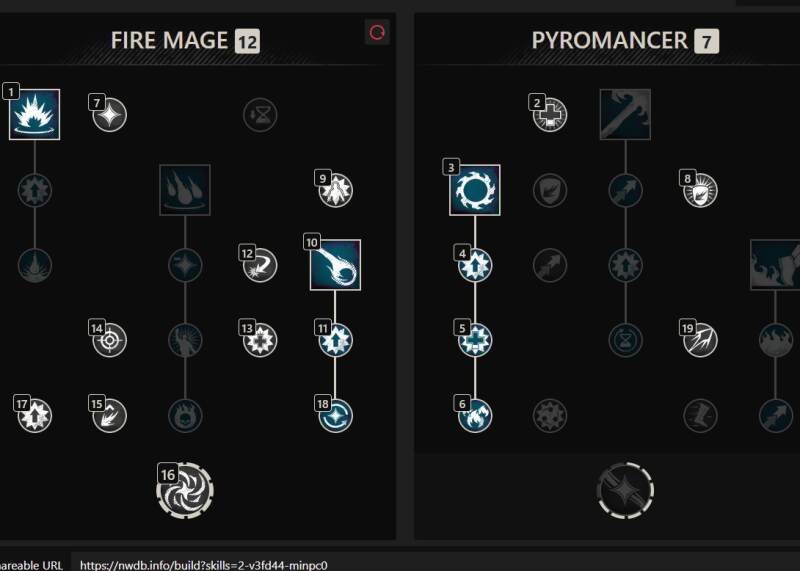Click the trident passive numbered 19
This screenshot has width=800, height=571.
(x=701, y=340)
